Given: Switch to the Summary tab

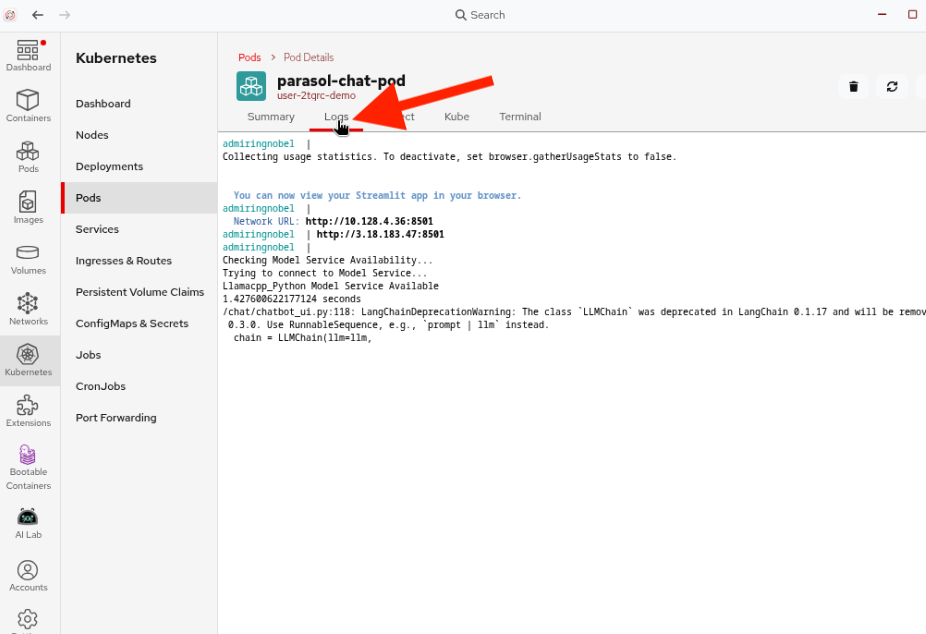Looking at the screenshot, I should pyautogui.click(x=271, y=117).
